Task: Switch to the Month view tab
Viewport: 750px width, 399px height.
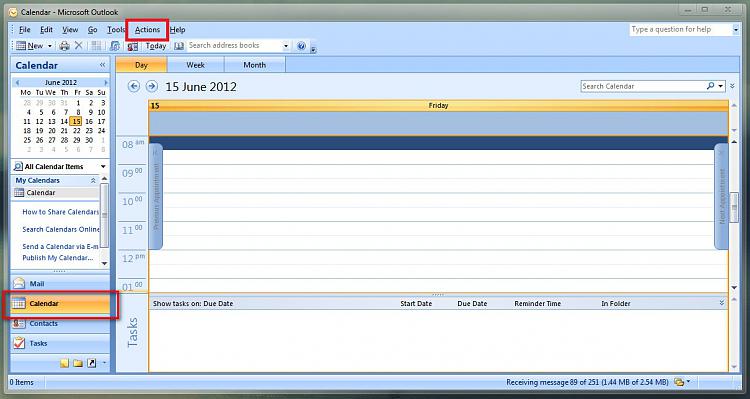Action: [254, 65]
